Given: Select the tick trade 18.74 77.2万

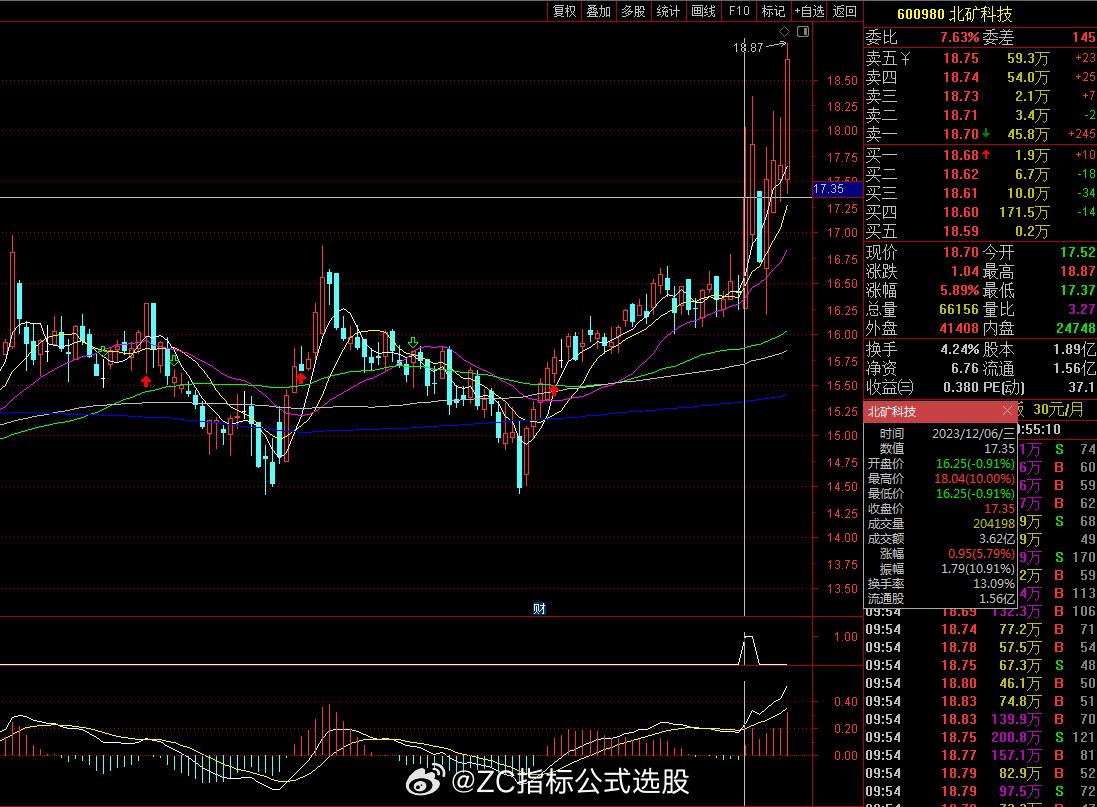Looking at the screenshot, I should [x=981, y=630].
